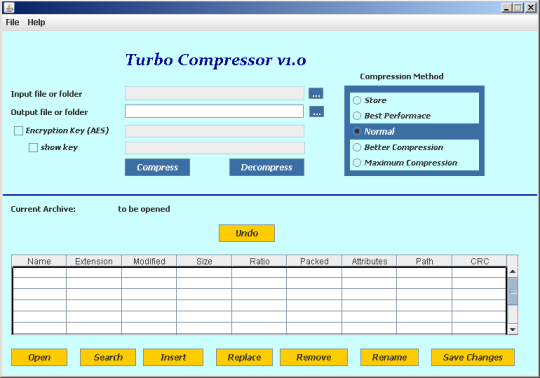Click the 'to be opened' archive text
Viewport: 540px width, 378px height.
point(144,209)
